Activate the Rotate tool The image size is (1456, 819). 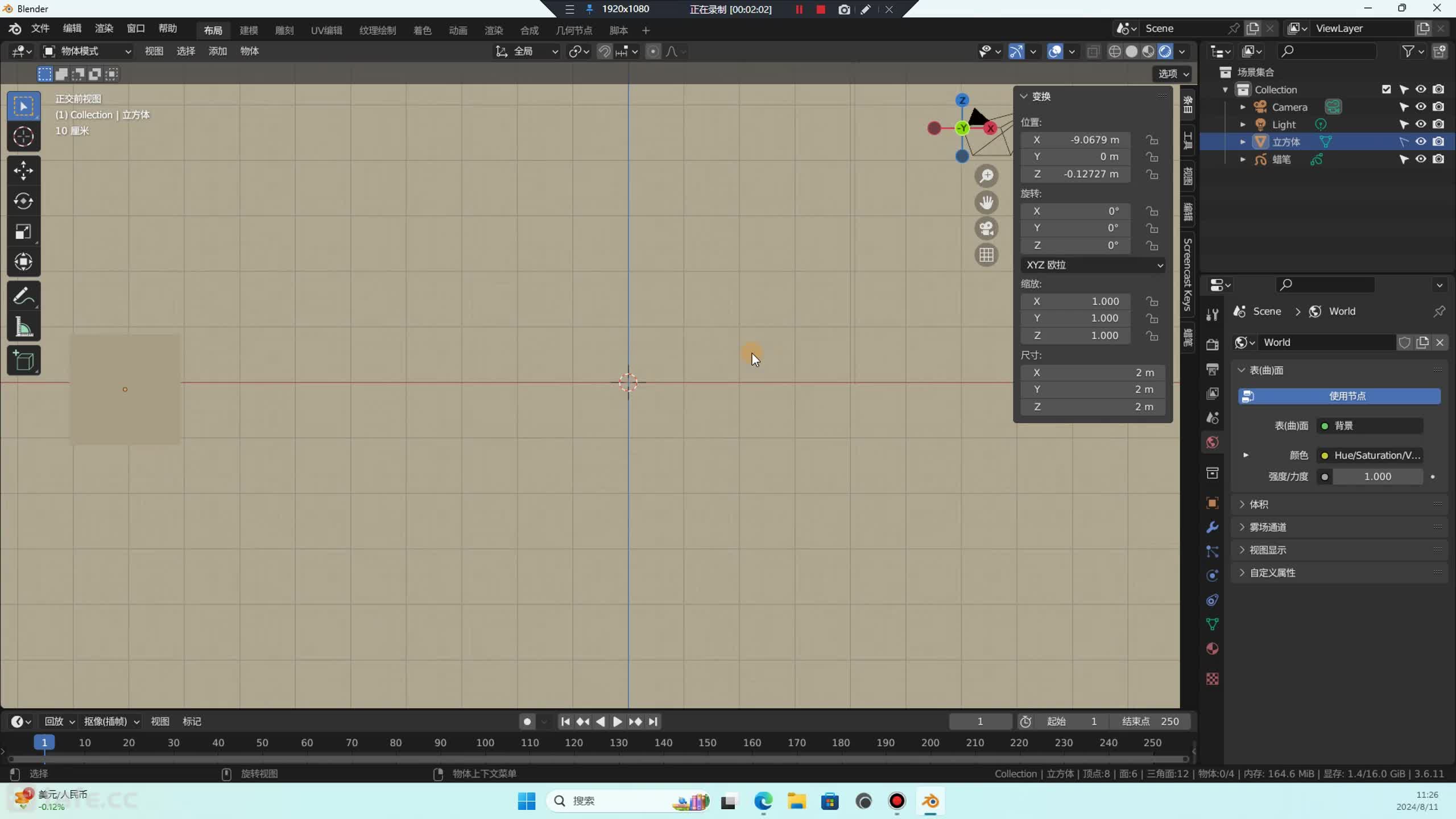click(23, 201)
